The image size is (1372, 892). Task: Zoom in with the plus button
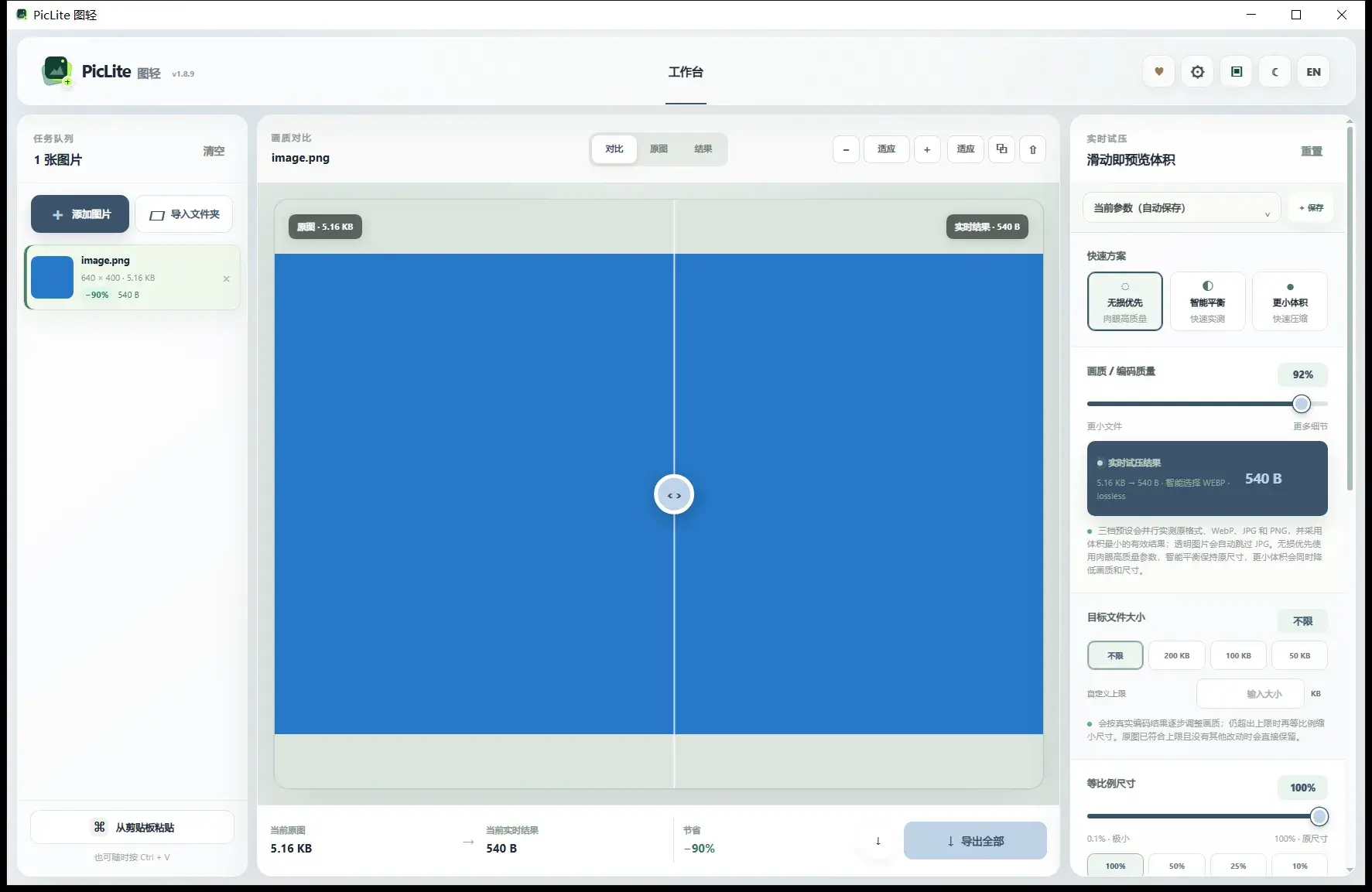tap(927, 149)
